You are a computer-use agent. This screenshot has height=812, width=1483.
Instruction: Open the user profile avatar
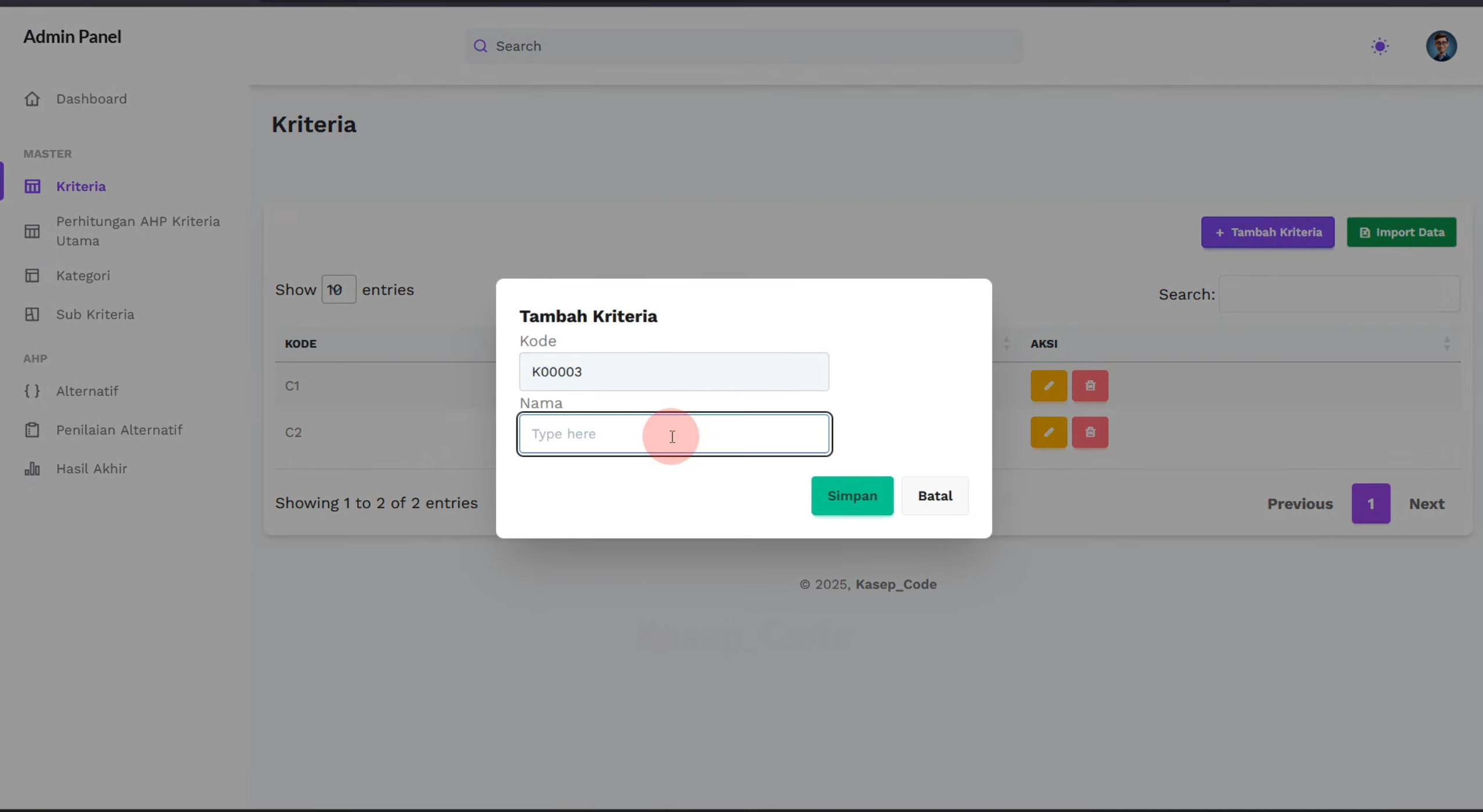click(1441, 46)
